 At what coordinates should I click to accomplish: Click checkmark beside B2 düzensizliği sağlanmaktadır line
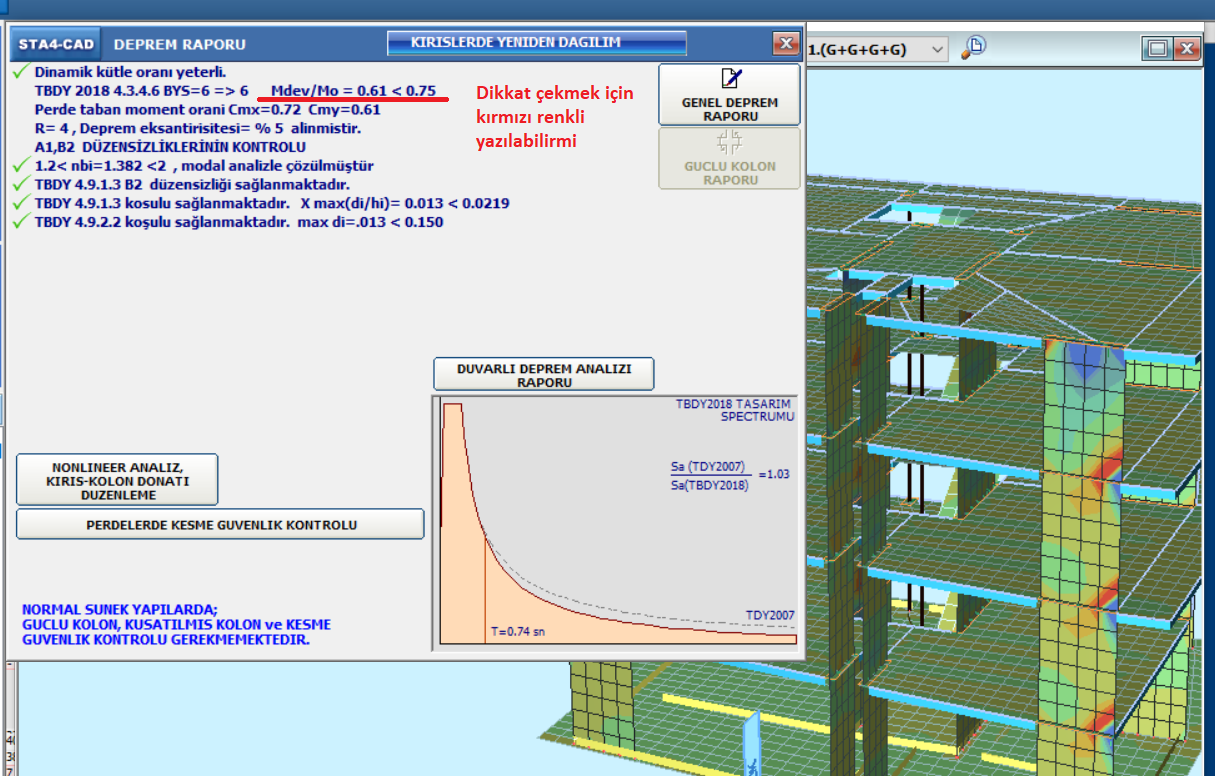tap(21, 185)
